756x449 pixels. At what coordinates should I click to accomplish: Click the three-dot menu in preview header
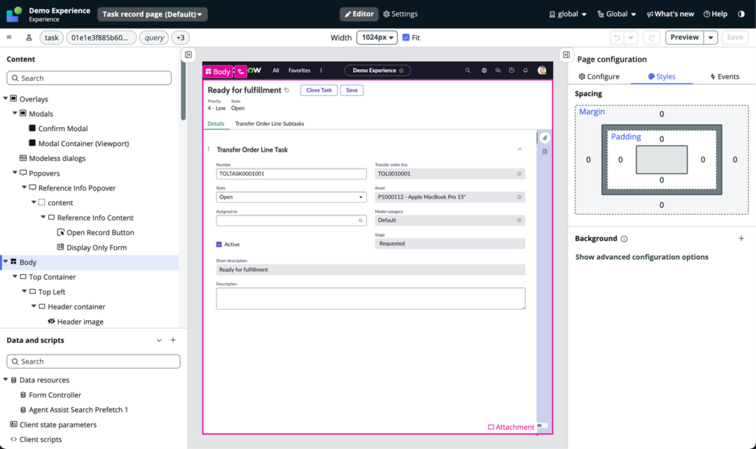tap(321, 70)
